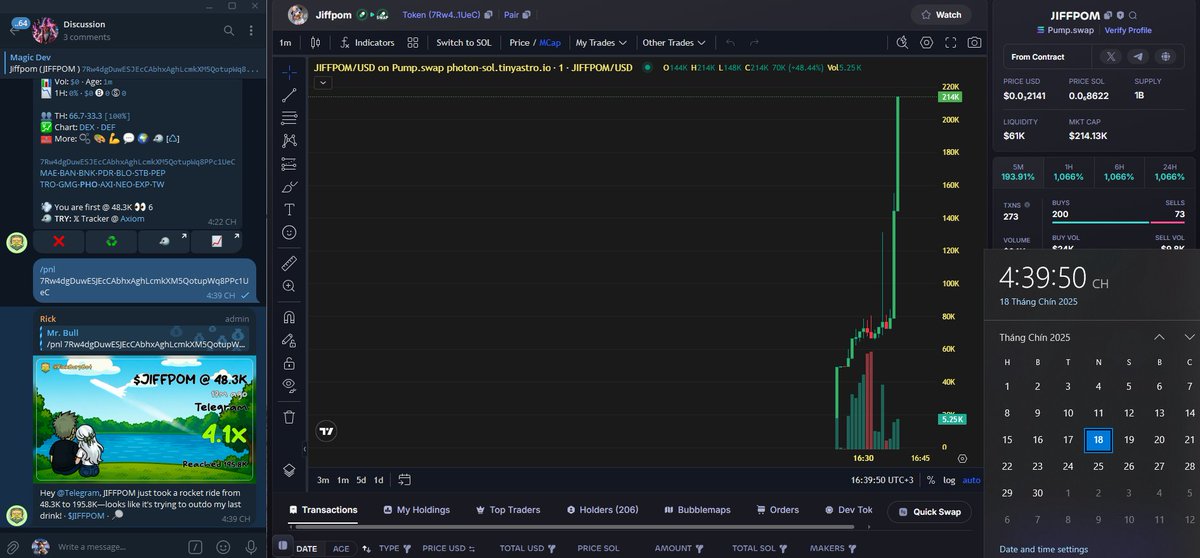Viewport: 1200px width, 558px height.
Task: Expand the Other Trades dropdown
Action: pos(674,43)
